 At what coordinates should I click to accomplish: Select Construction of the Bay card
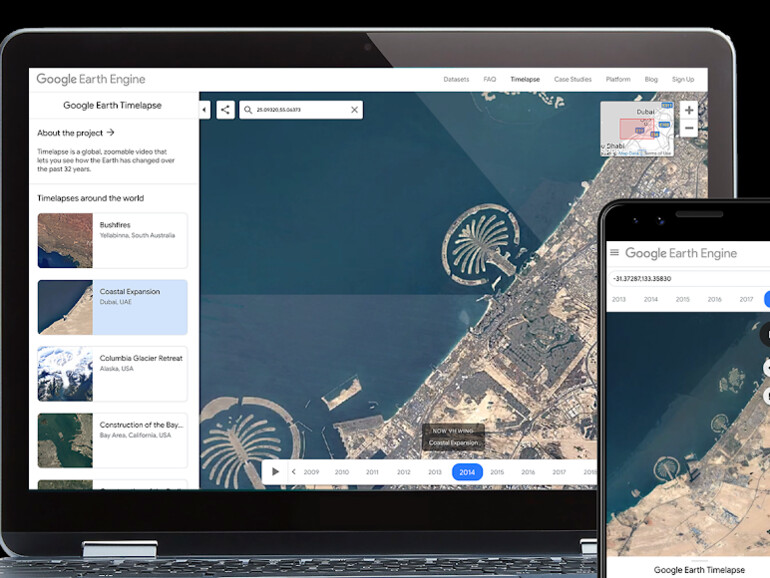click(112, 440)
